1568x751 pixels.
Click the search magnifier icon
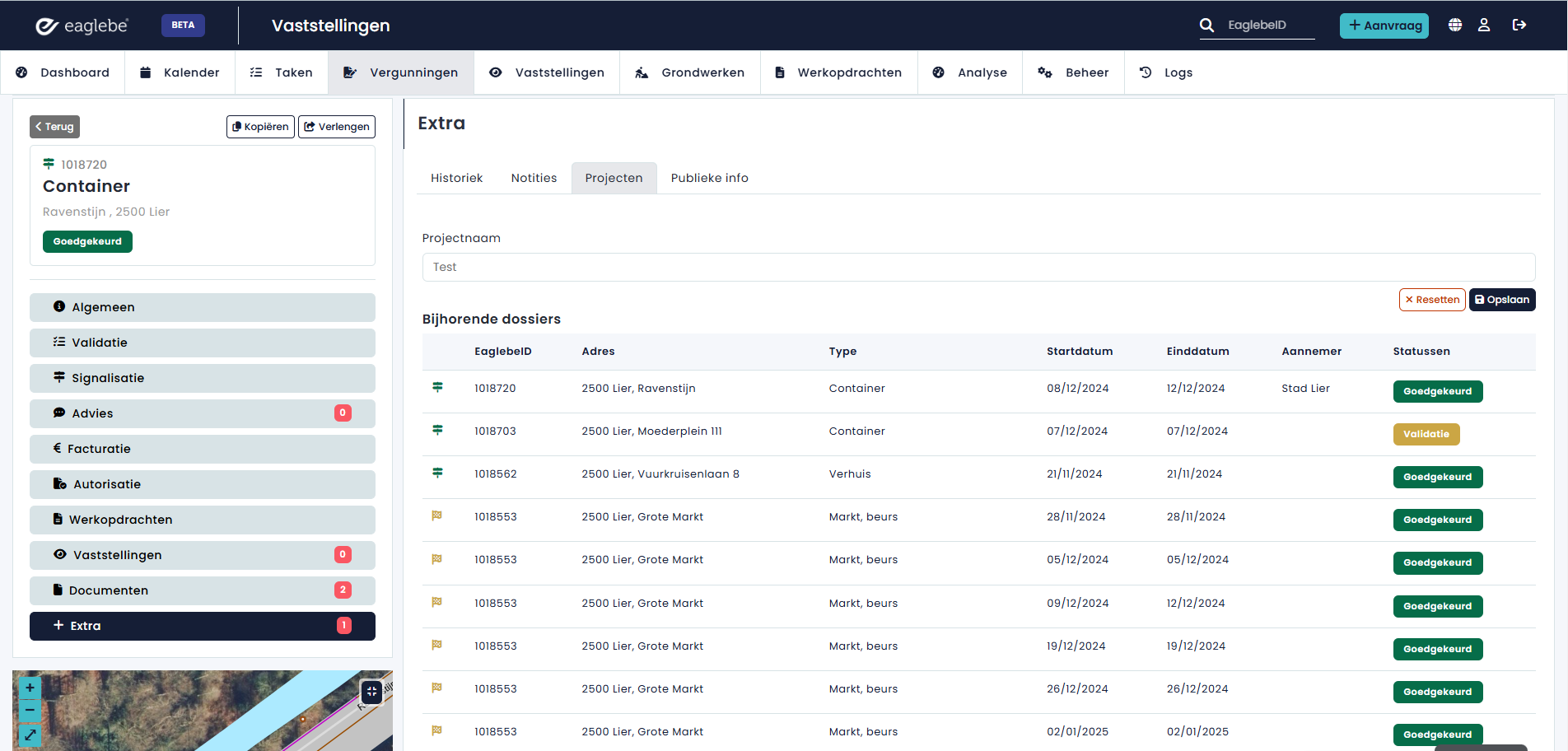tap(1206, 26)
